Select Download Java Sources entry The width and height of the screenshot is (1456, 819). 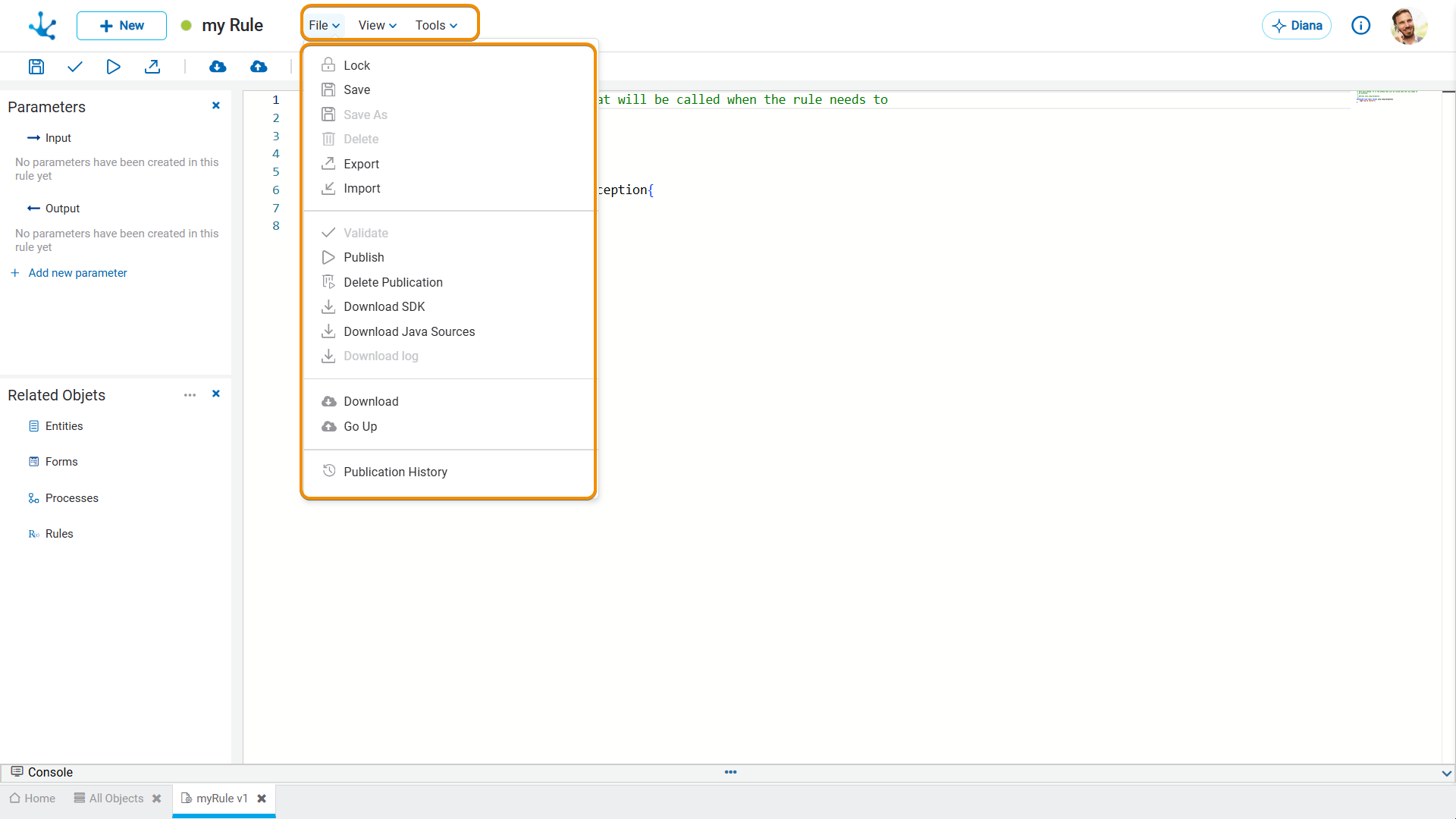[449, 331]
